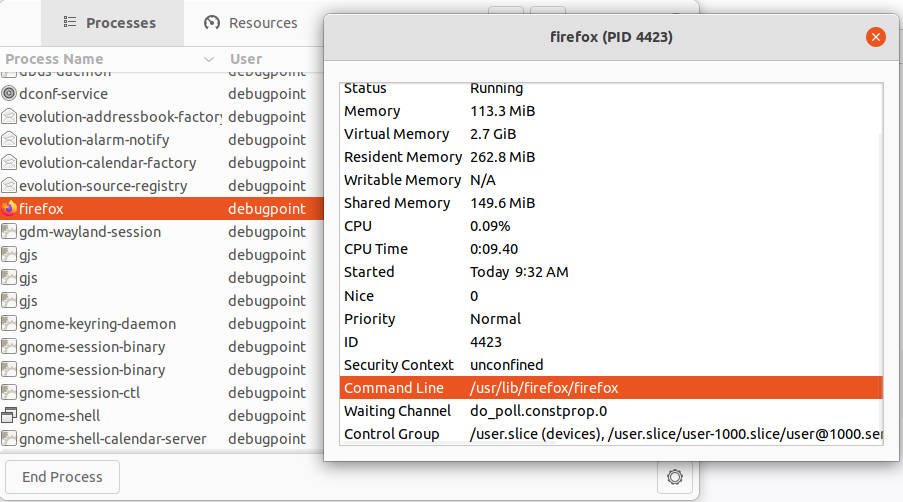903x502 pixels.
Task: Select the Nice property row
Action: [611, 295]
